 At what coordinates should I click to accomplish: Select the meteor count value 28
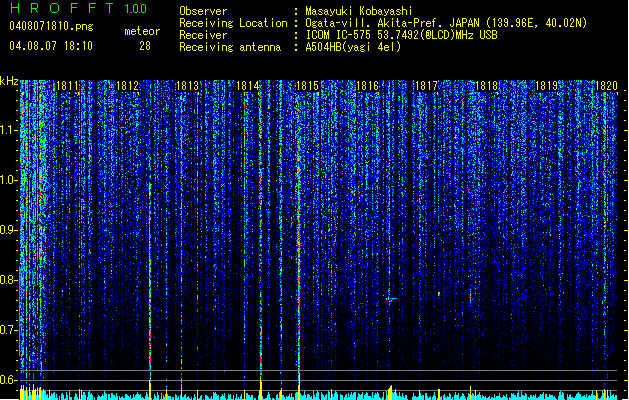145,46
